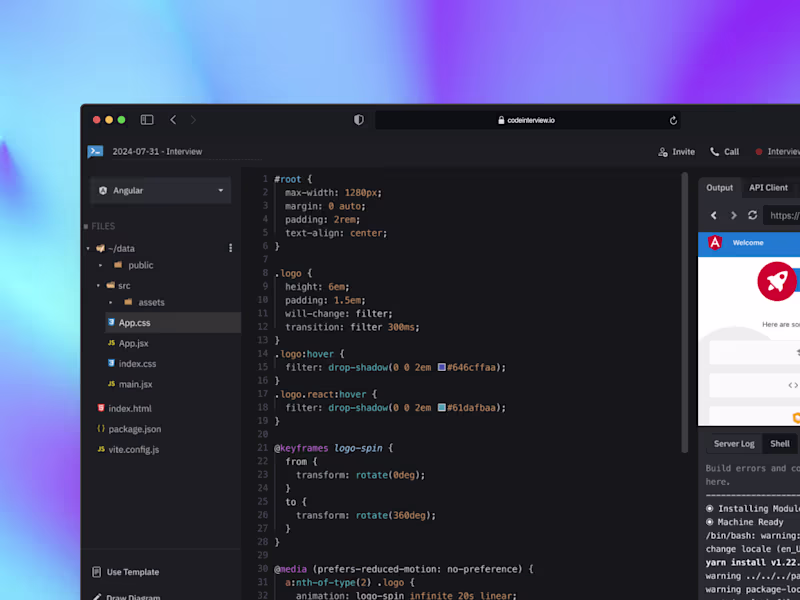The image size is (800, 600).
Task: Open vite.config.js file
Action: click(x=133, y=449)
